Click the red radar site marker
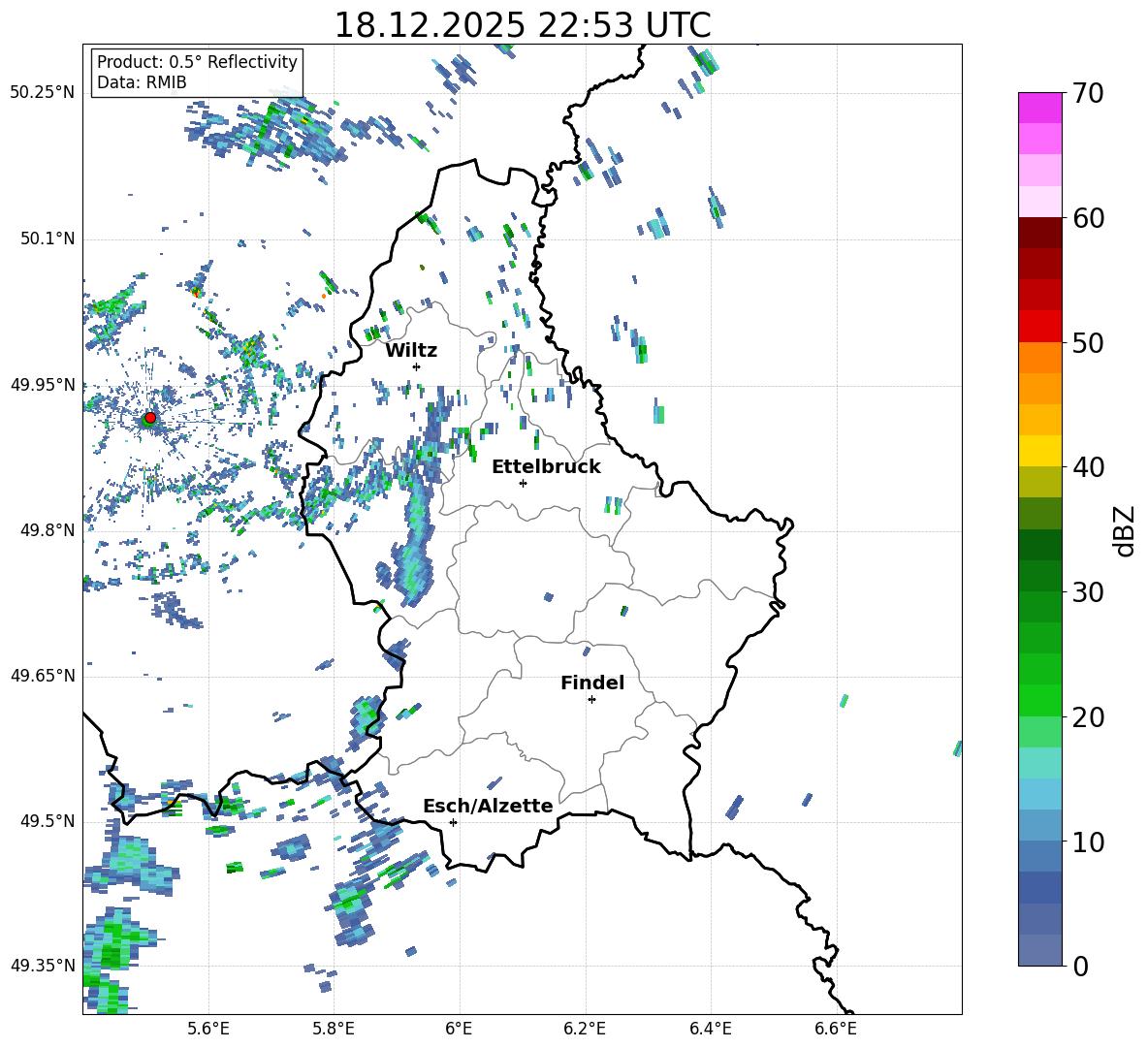This screenshot has height=1048, width=1148. pos(149,418)
